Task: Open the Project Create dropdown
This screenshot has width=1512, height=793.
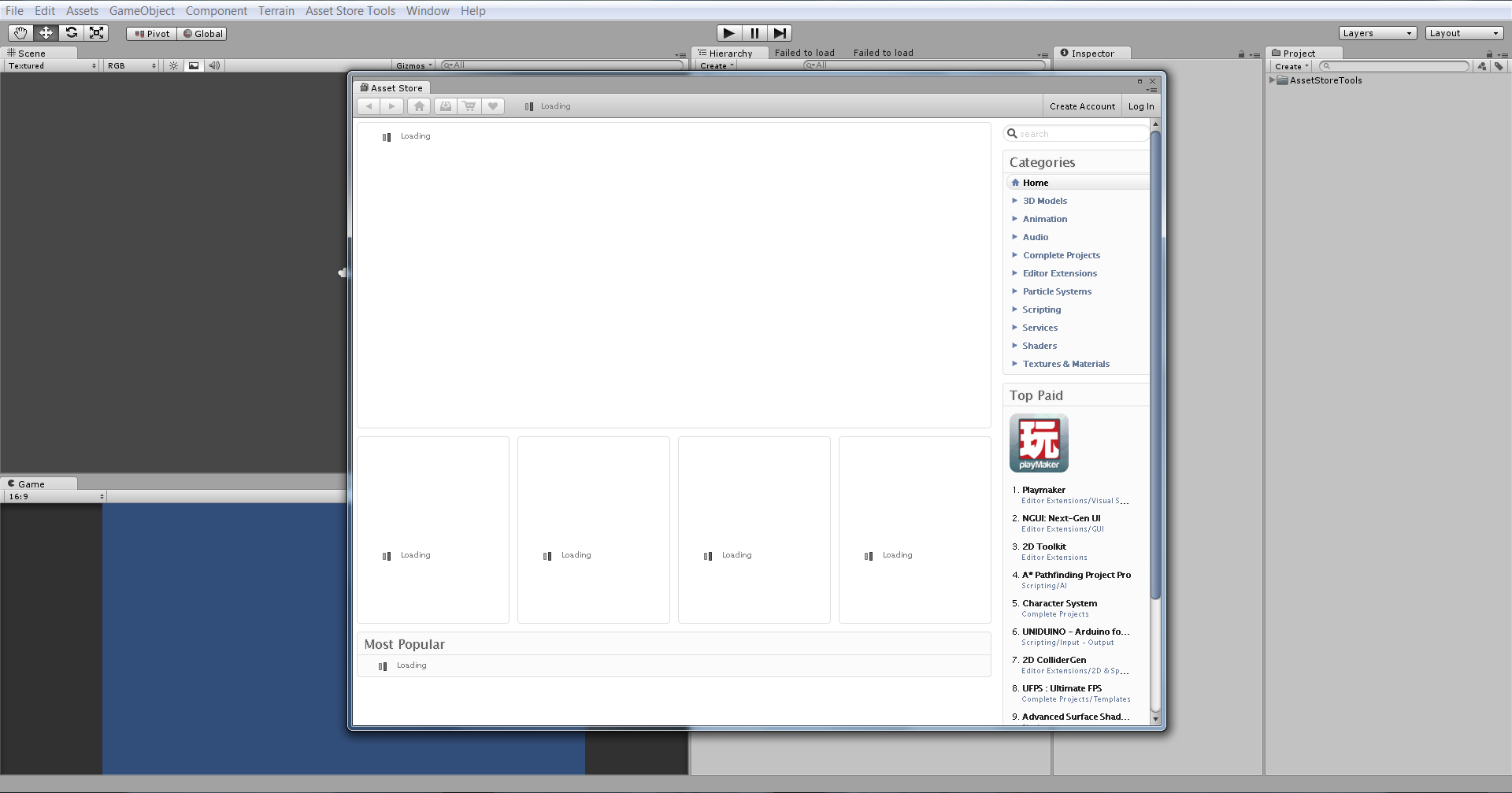Action: coord(1291,67)
